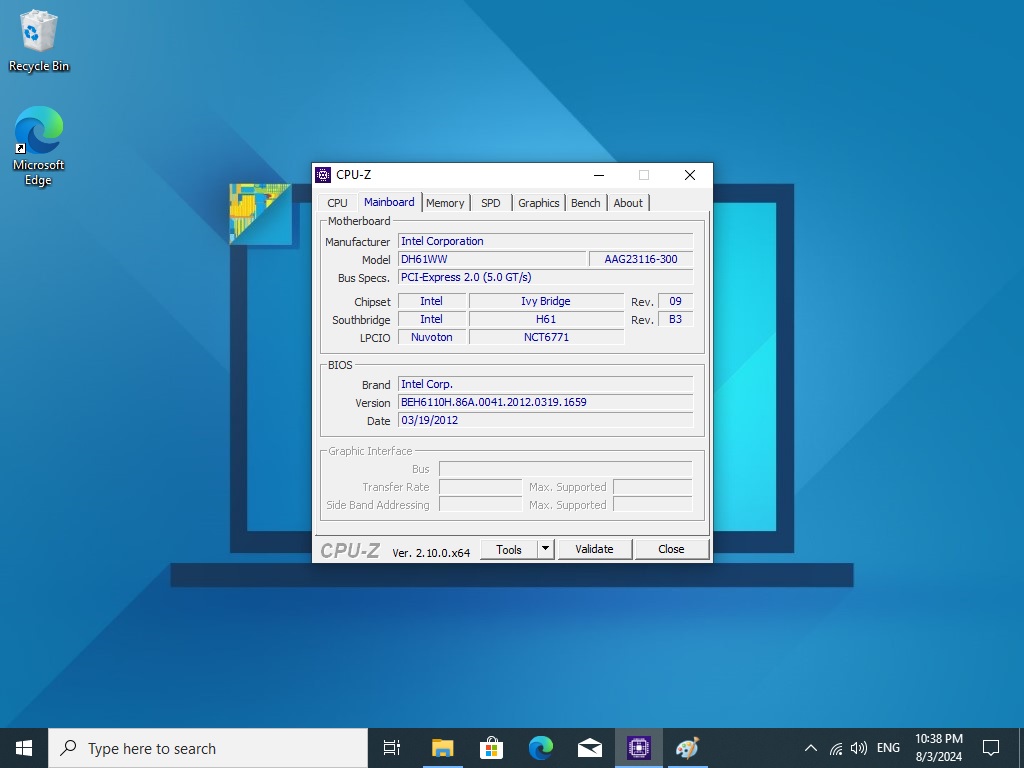
Task: Open the volume control tray icon
Action: tap(859, 748)
